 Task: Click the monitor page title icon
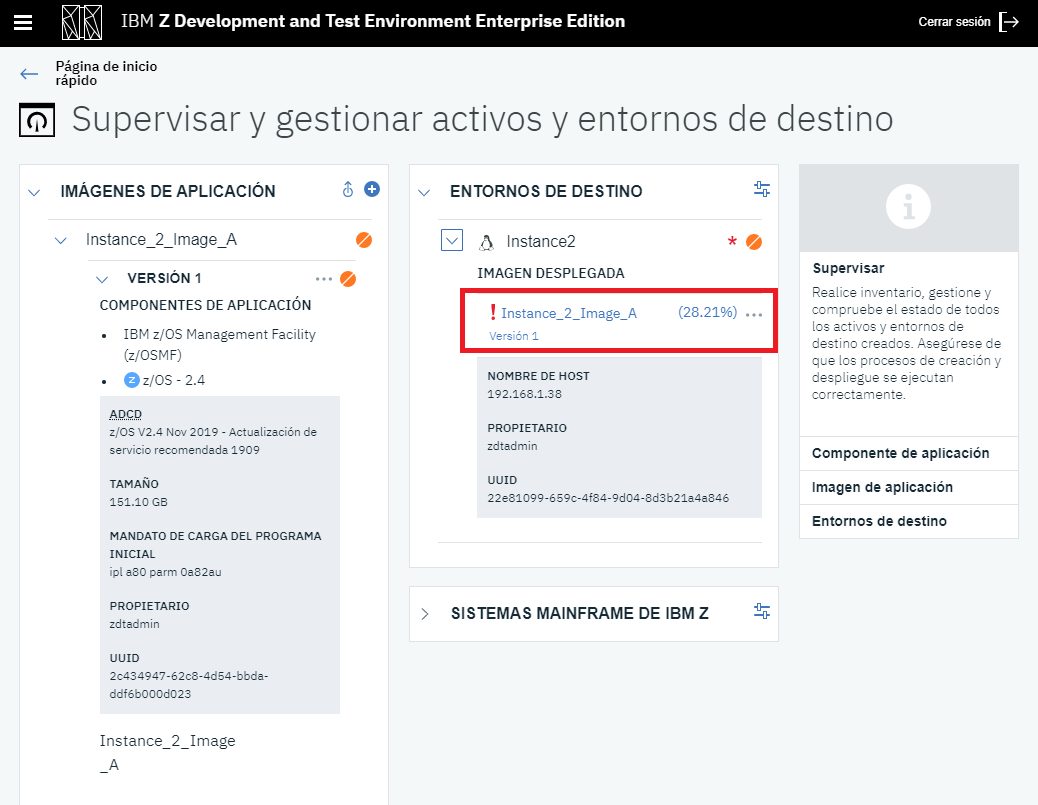point(37,120)
